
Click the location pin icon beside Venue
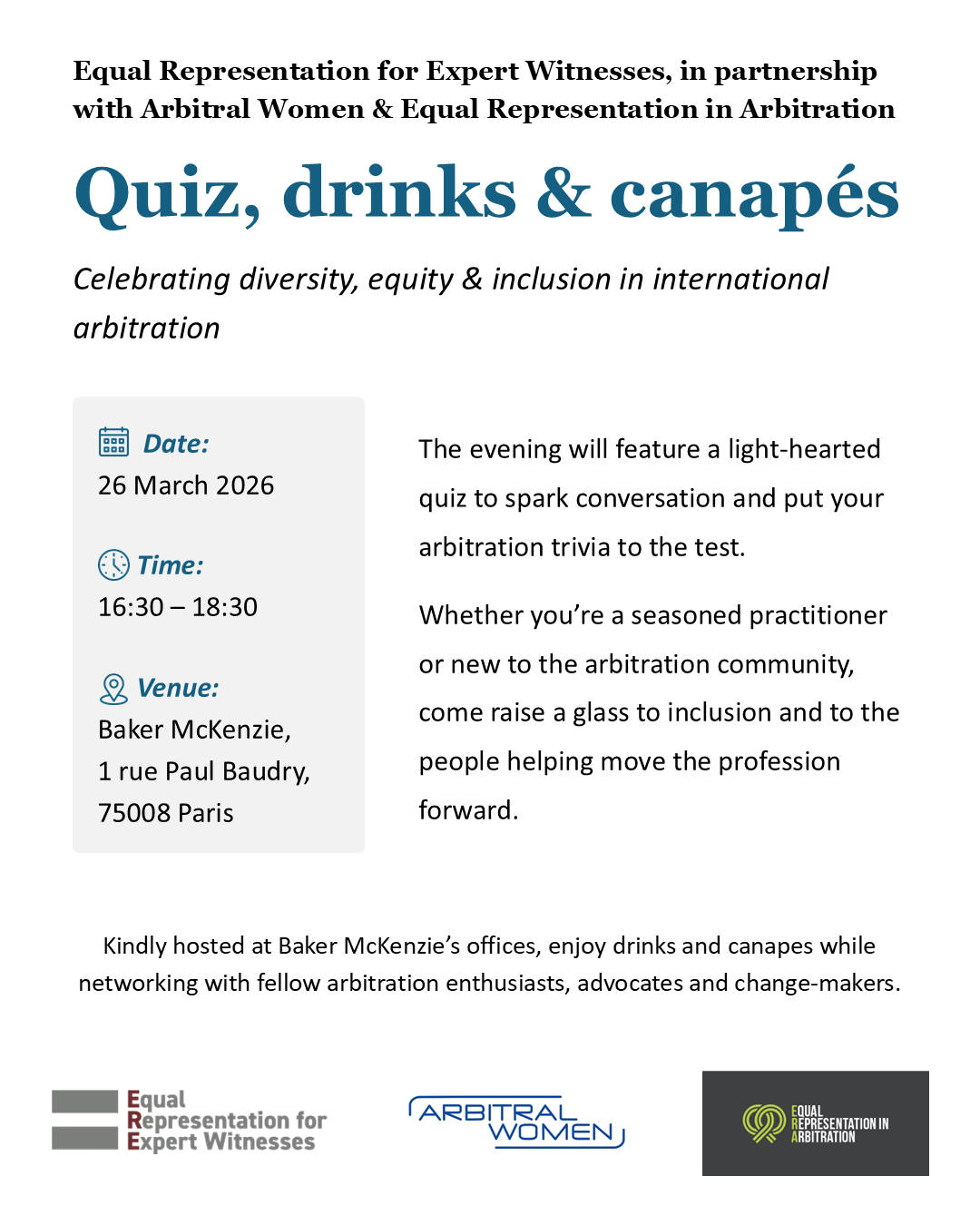[x=113, y=689]
